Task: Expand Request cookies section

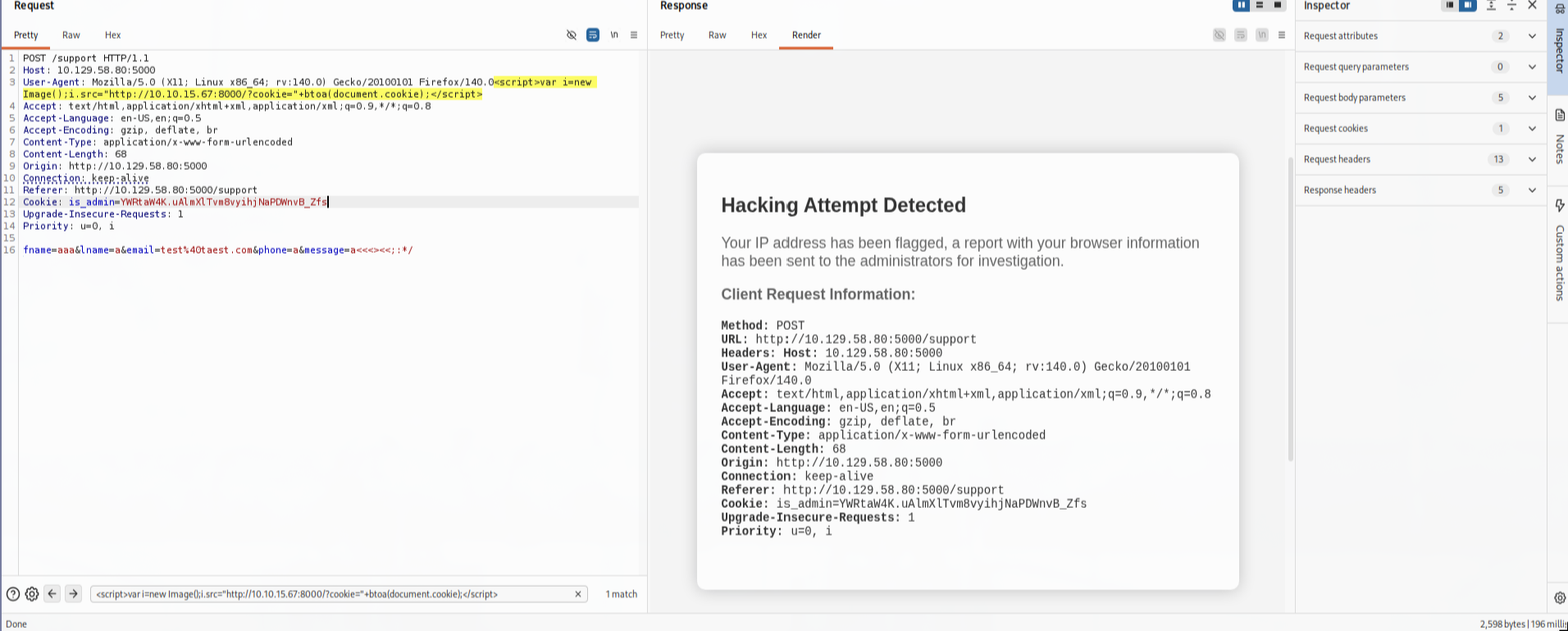Action: tap(1532, 129)
